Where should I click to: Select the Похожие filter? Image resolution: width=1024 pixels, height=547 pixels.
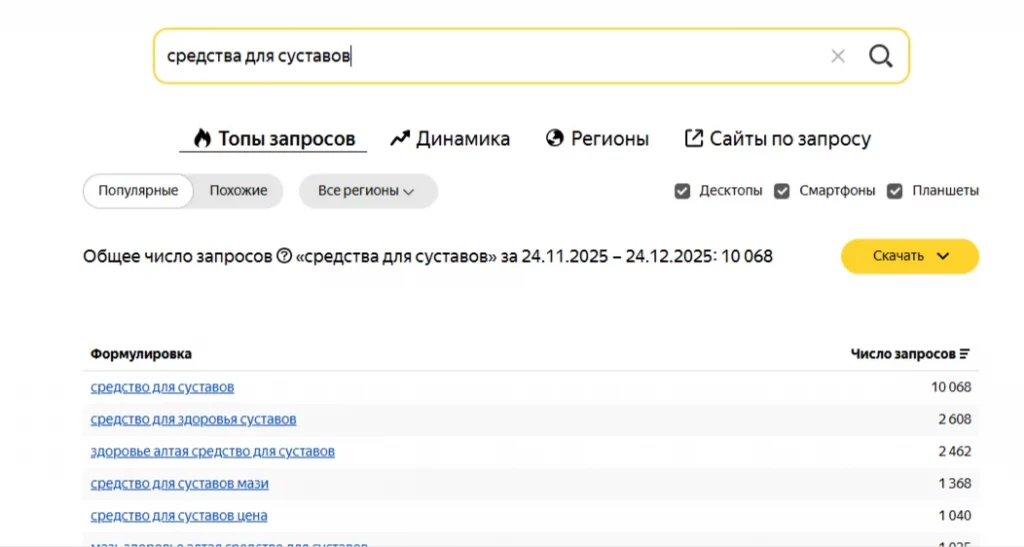pyautogui.click(x=238, y=191)
